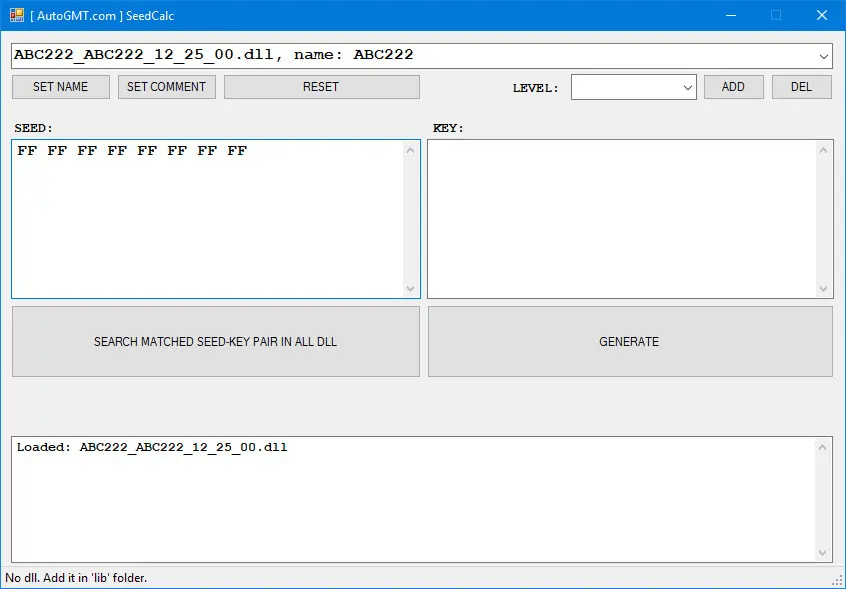Click the SET COMMENT button
Screen dimensions: 846x589
tap(166, 87)
